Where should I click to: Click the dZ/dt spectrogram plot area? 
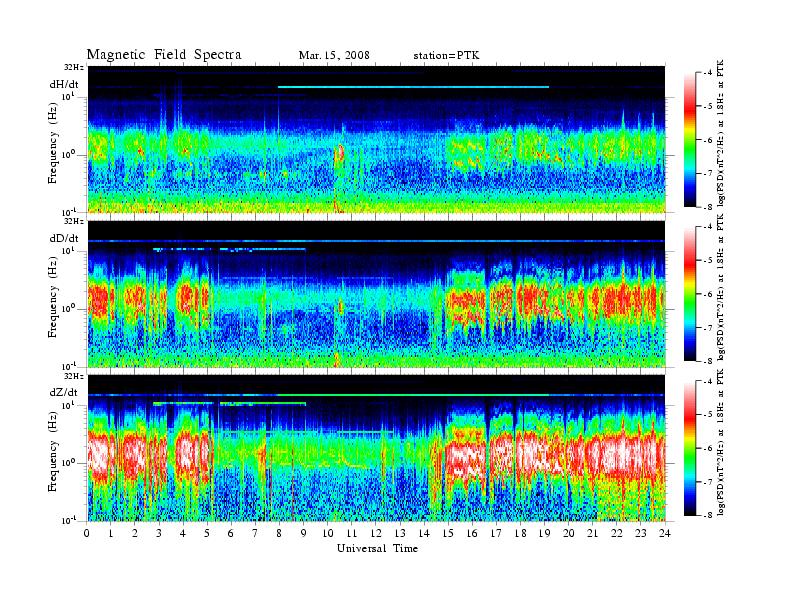pyautogui.click(x=377, y=448)
